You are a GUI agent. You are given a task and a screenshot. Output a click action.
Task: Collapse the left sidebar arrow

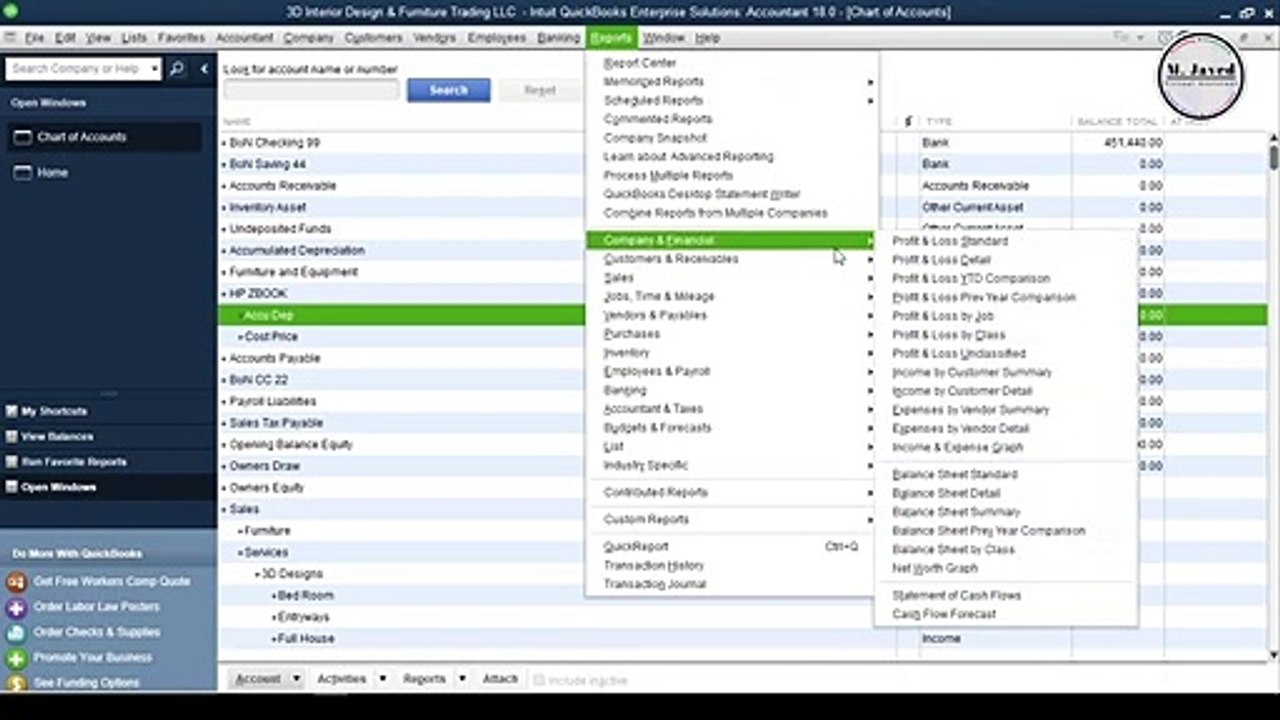[x=204, y=69]
